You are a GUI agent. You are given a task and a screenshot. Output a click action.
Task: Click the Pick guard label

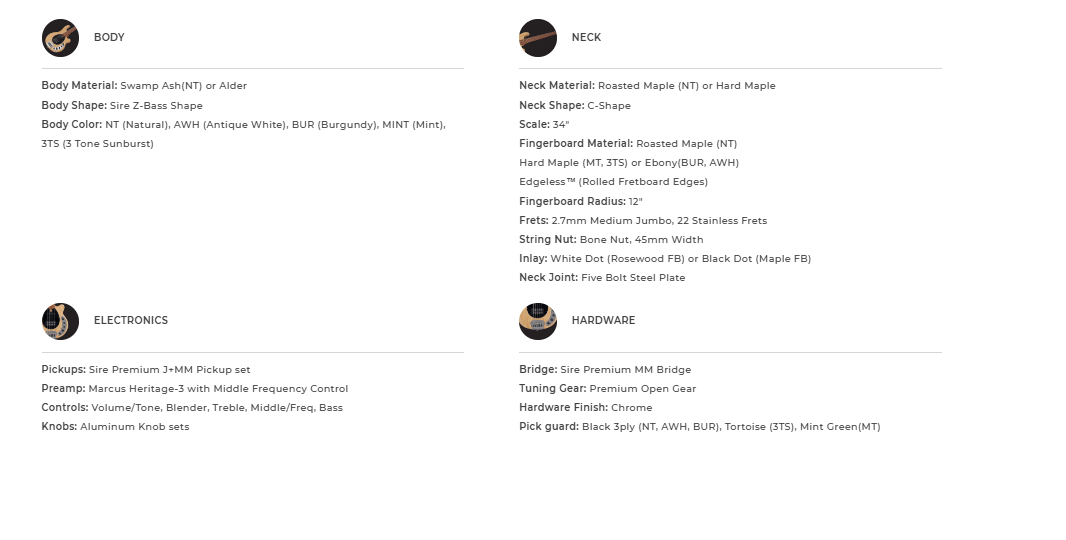point(549,427)
